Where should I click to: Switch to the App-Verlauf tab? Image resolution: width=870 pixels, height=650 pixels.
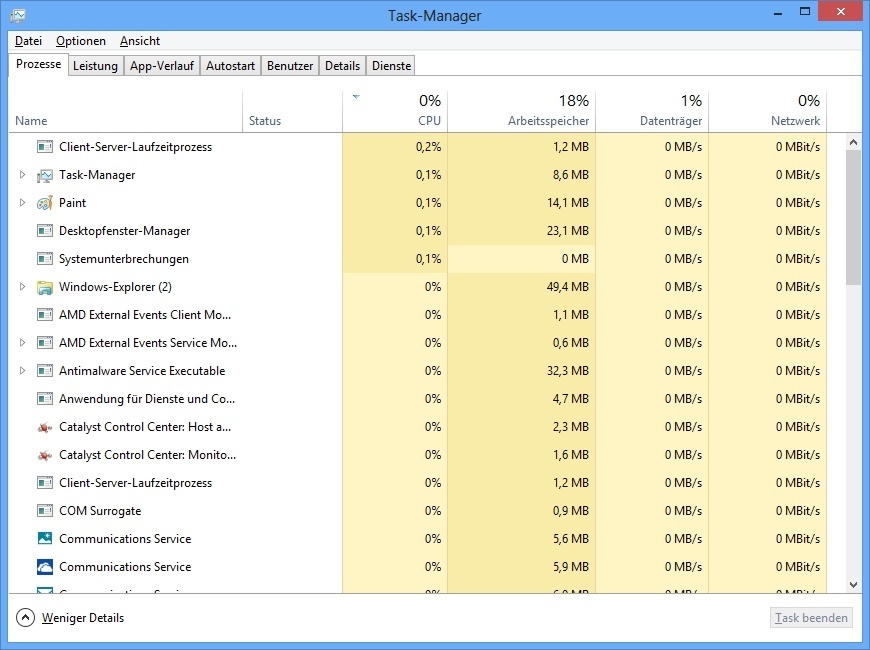[161, 65]
